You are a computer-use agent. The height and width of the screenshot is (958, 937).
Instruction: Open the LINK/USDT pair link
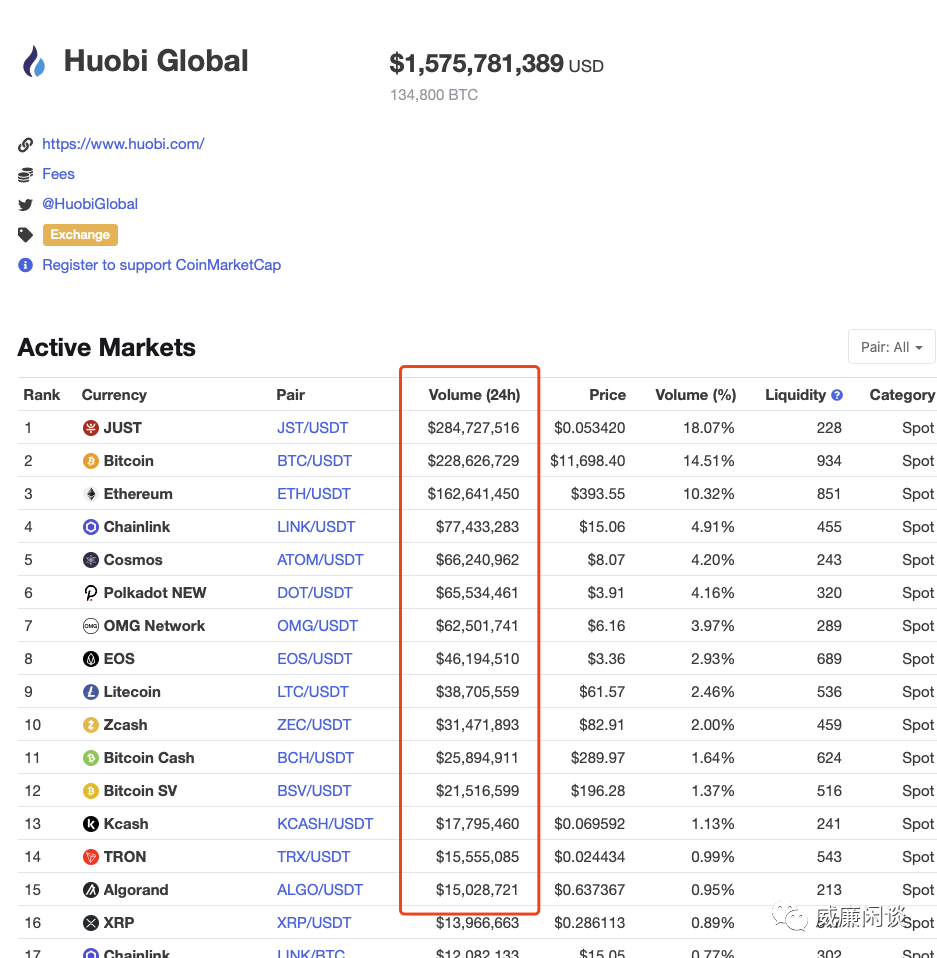(316, 527)
